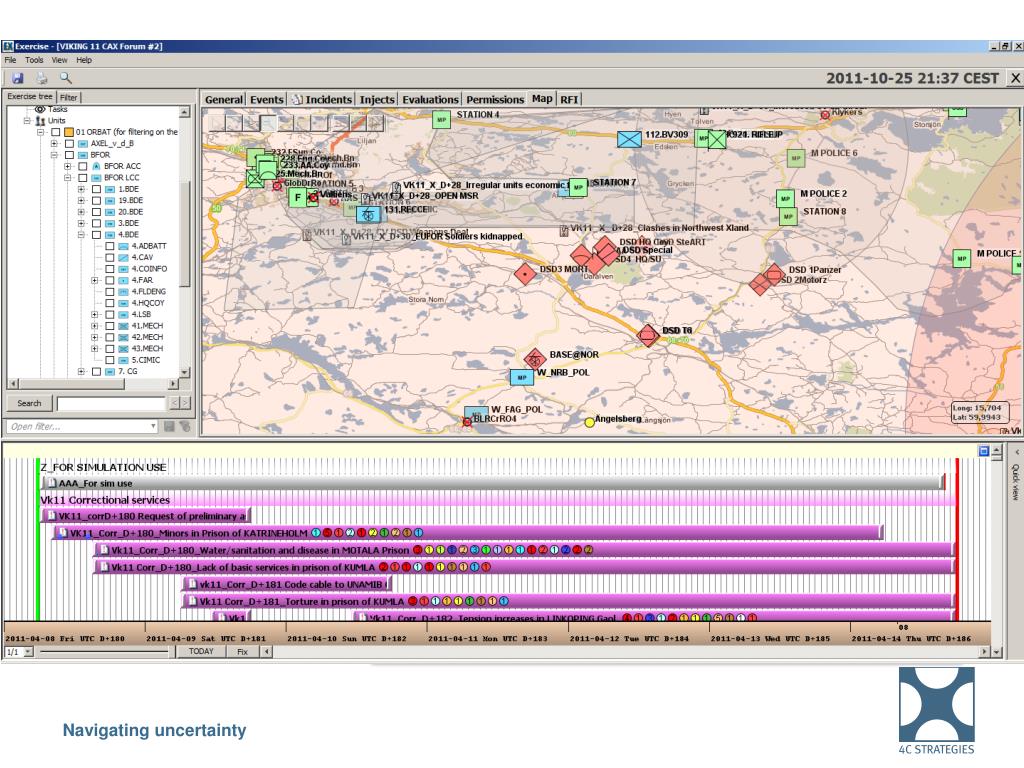The image size is (1024, 768).
Task: Click the DSD T8 red diamond unit
Action: [x=648, y=335]
